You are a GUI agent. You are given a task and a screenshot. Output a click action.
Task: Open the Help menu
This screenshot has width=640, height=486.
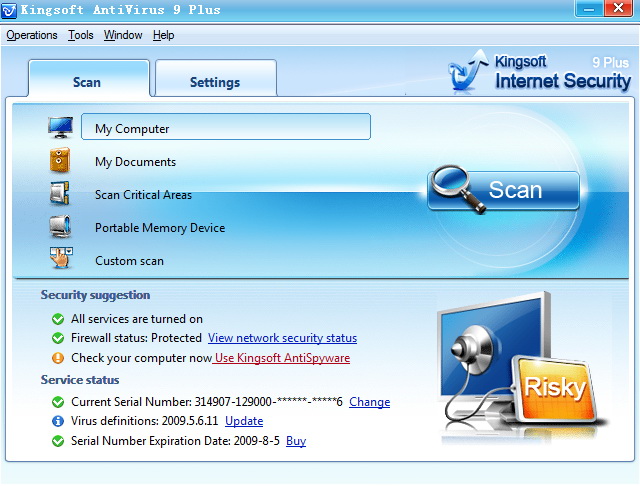click(163, 35)
